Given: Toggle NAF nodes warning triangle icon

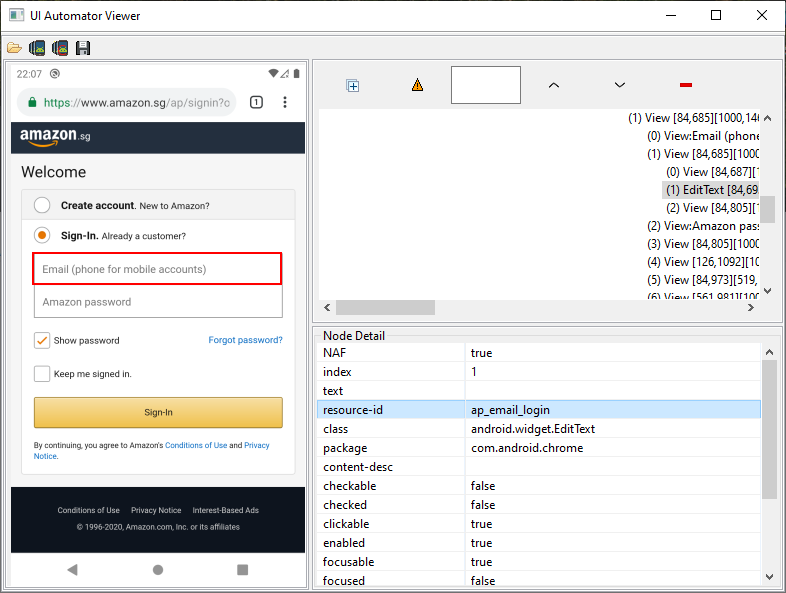Looking at the screenshot, I should tap(417, 85).
